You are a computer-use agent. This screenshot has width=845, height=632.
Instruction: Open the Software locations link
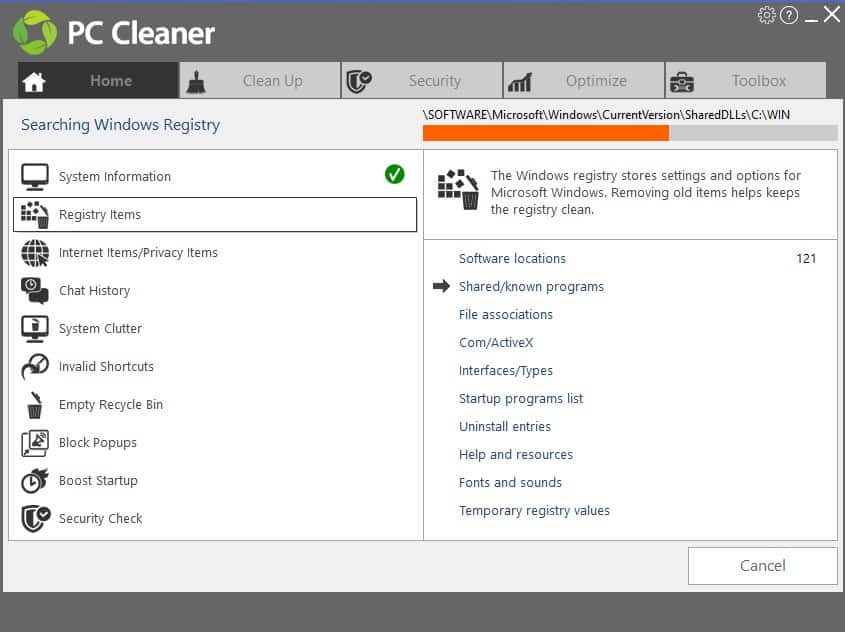[512, 258]
